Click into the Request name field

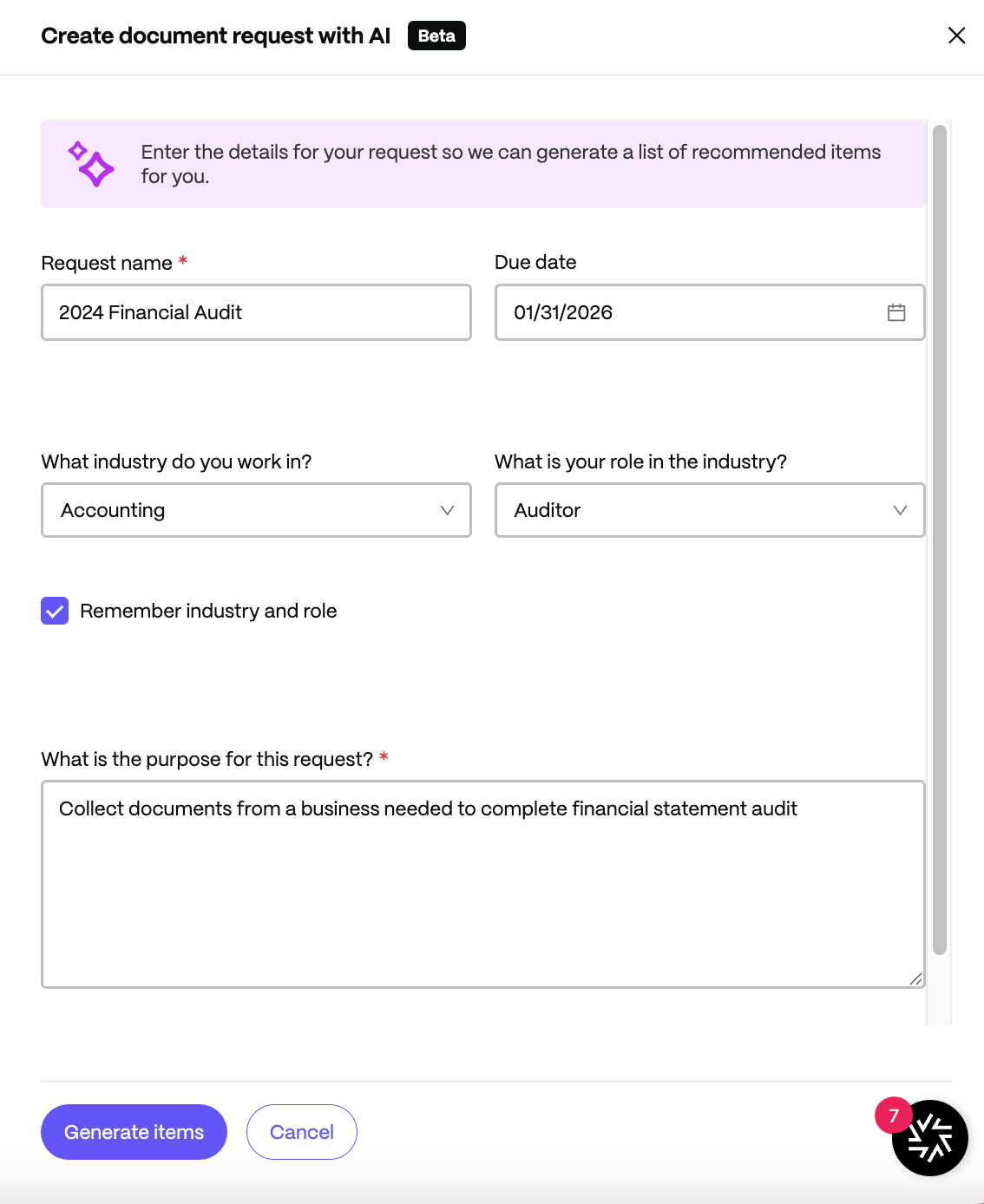pos(256,312)
